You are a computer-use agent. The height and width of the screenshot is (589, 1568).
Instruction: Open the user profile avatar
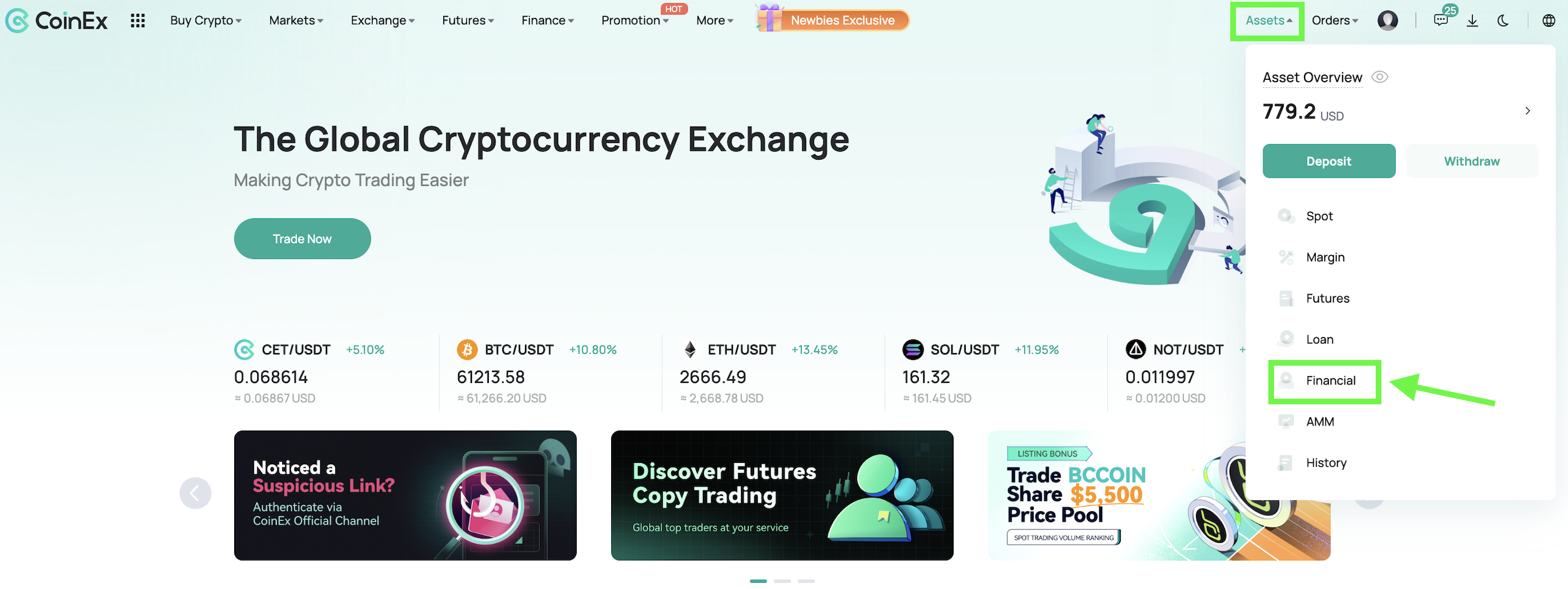1387,21
